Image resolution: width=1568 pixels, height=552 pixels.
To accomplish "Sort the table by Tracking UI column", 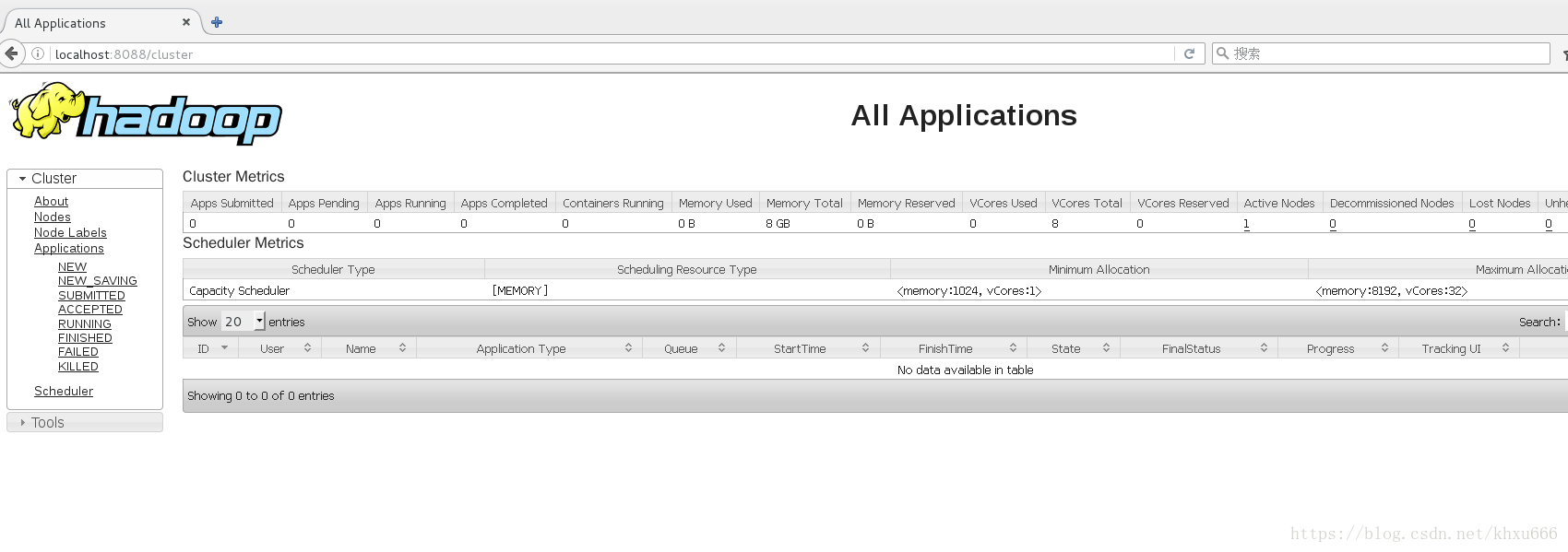I will (x=1459, y=348).
